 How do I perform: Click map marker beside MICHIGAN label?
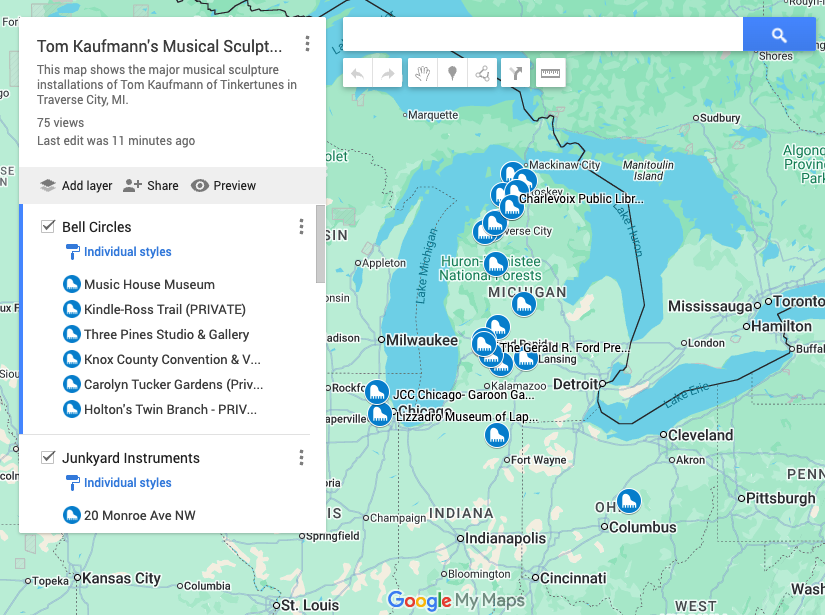point(524,304)
